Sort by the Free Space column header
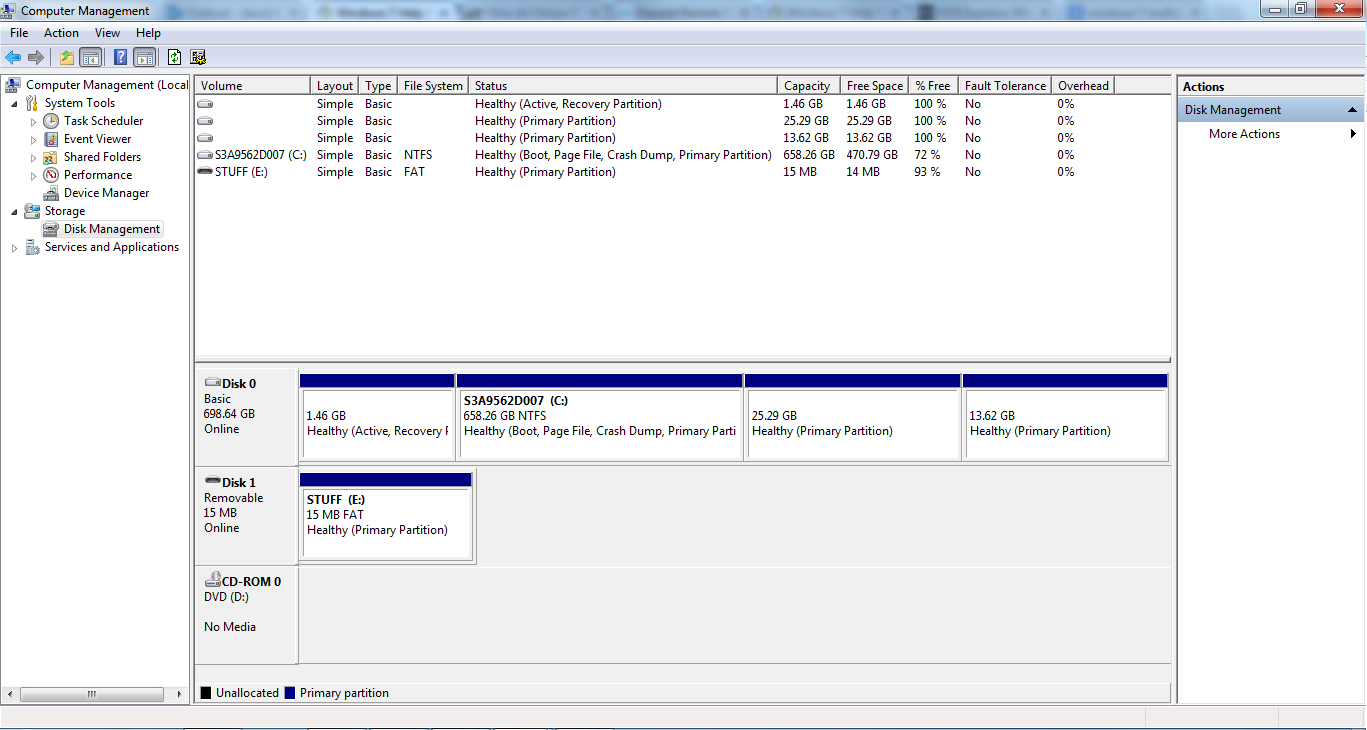1367x730 pixels. click(874, 86)
